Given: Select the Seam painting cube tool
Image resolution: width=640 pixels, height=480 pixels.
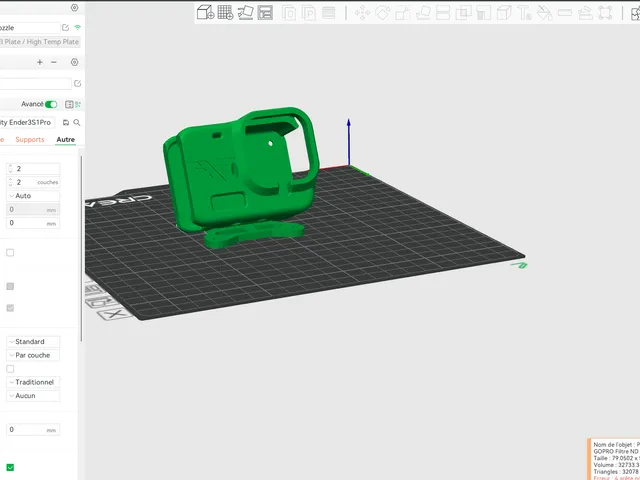Looking at the screenshot, I should pyautogui.click(x=504, y=13).
